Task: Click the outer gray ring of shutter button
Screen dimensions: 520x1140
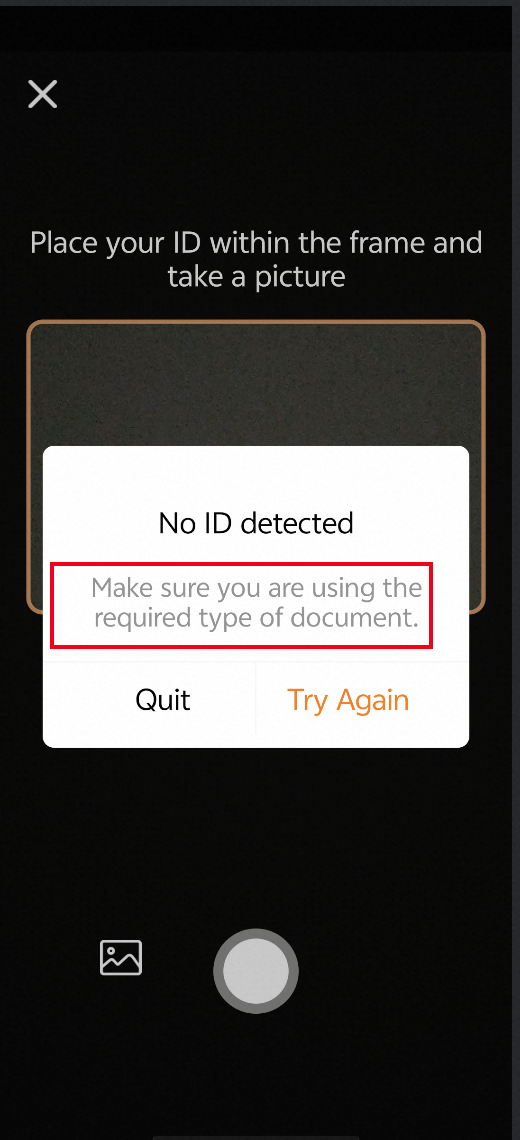Action: tap(256, 934)
